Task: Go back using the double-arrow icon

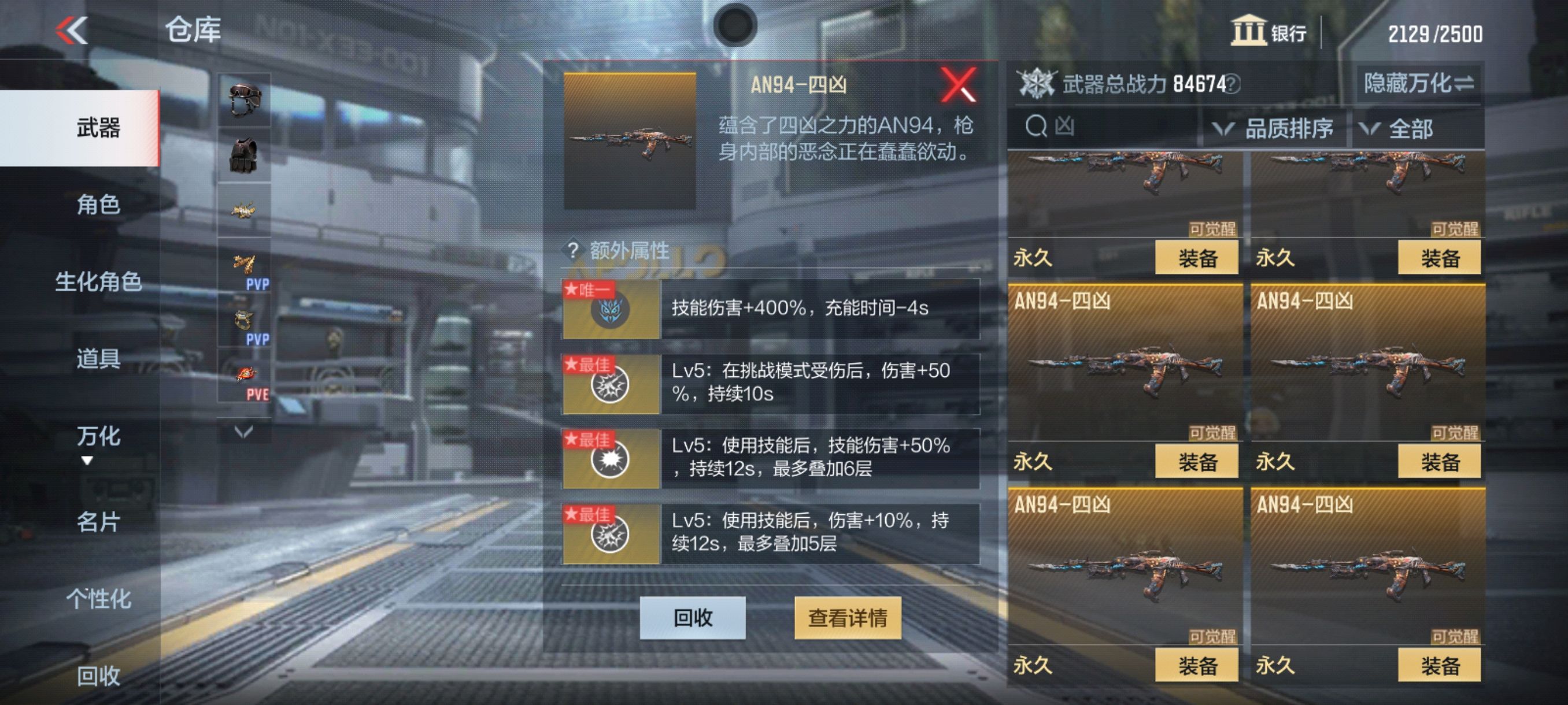Action: (72, 31)
